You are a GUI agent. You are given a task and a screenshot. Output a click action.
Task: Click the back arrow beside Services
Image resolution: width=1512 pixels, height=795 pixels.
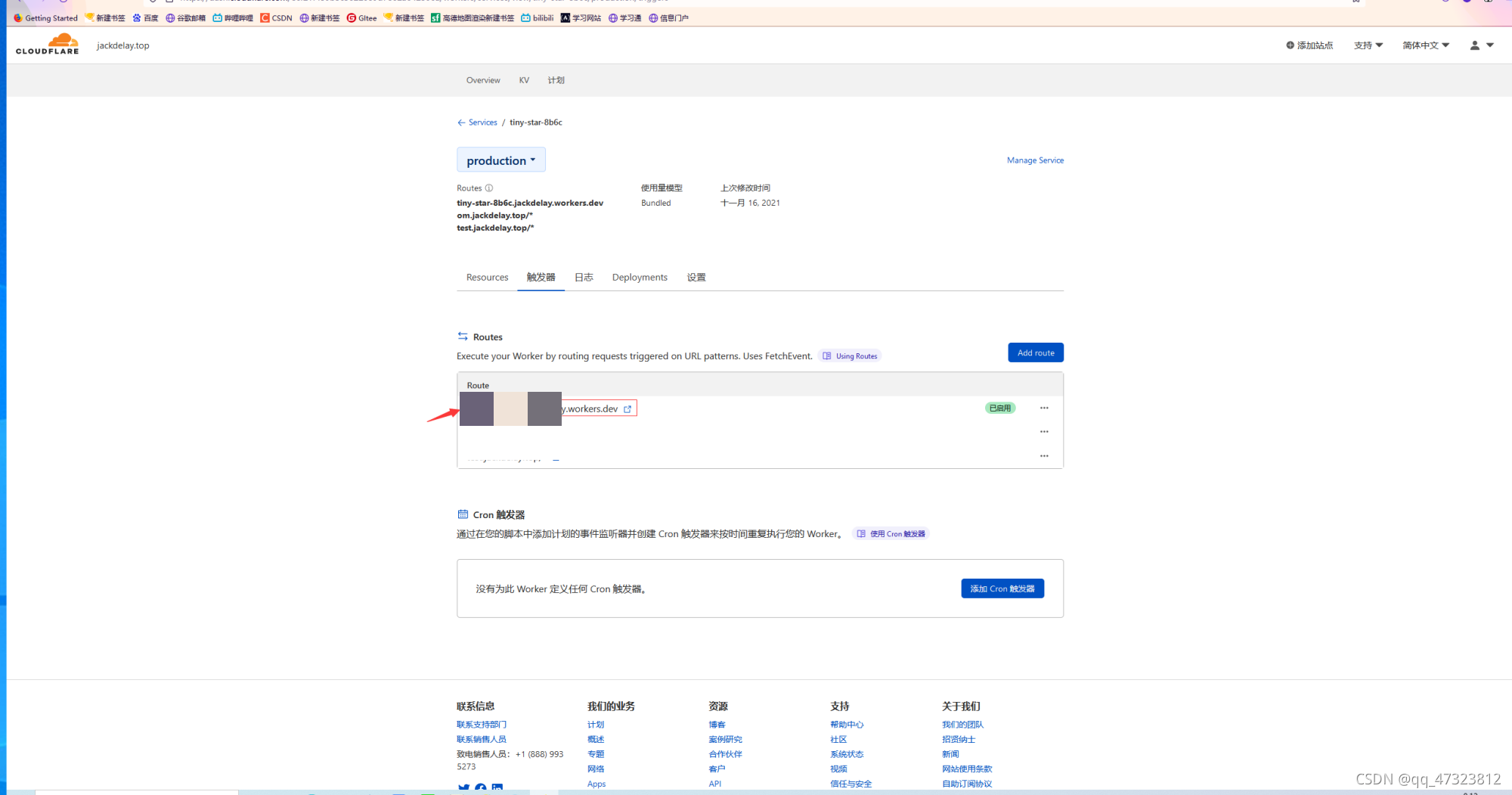[x=461, y=123]
